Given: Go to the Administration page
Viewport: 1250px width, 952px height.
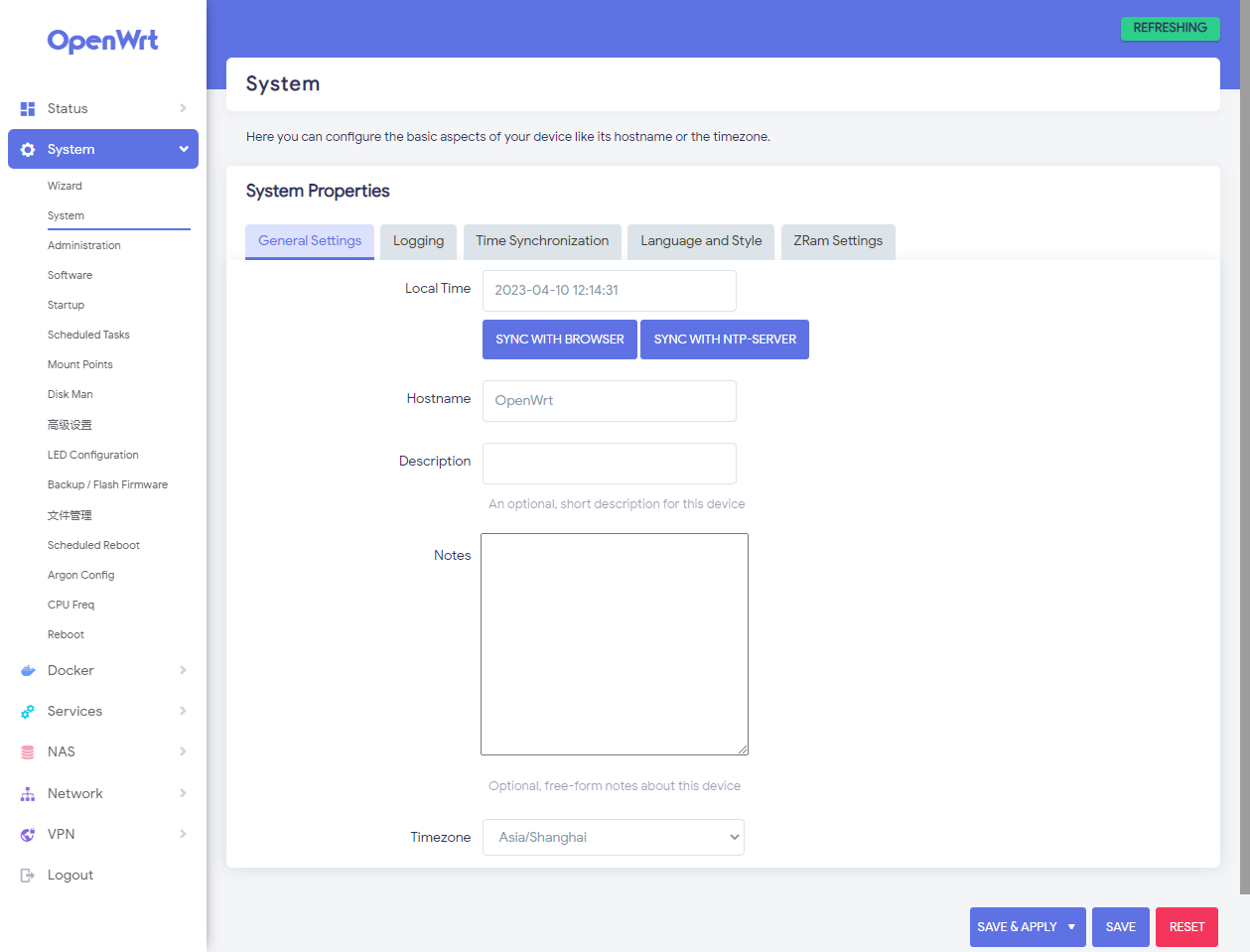Looking at the screenshot, I should coord(84,245).
